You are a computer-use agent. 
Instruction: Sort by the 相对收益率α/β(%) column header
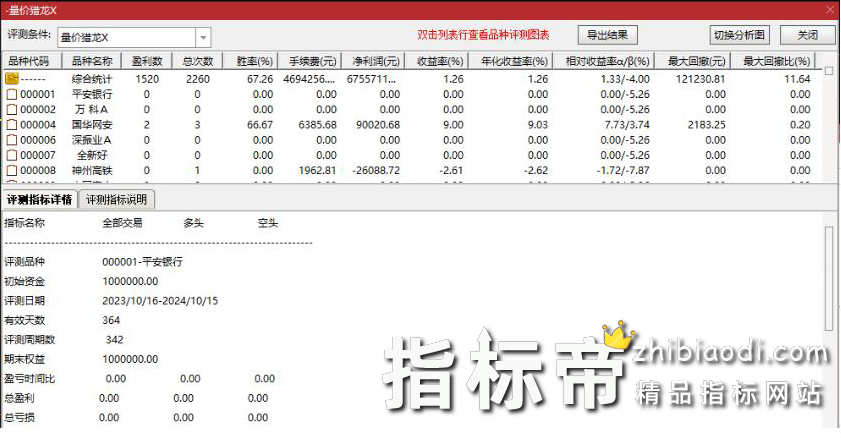(603, 61)
